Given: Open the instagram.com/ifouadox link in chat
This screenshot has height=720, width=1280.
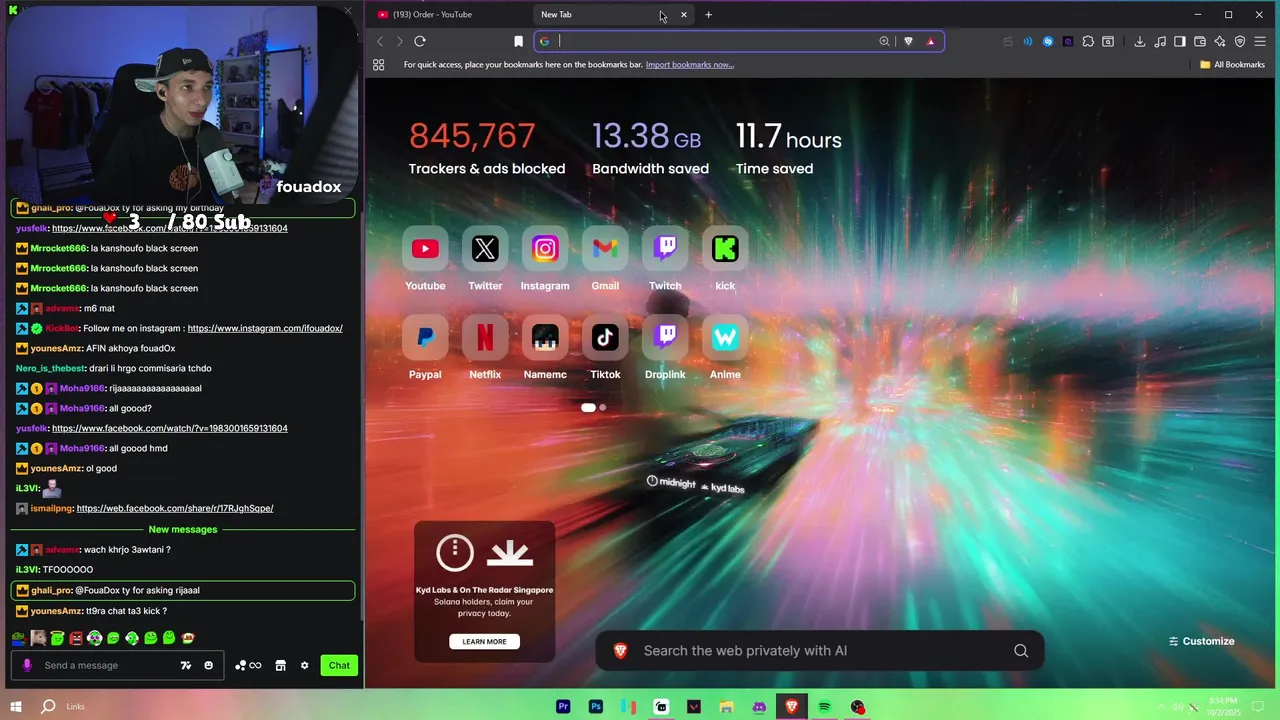Looking at the screenshot, I should 265,328.
